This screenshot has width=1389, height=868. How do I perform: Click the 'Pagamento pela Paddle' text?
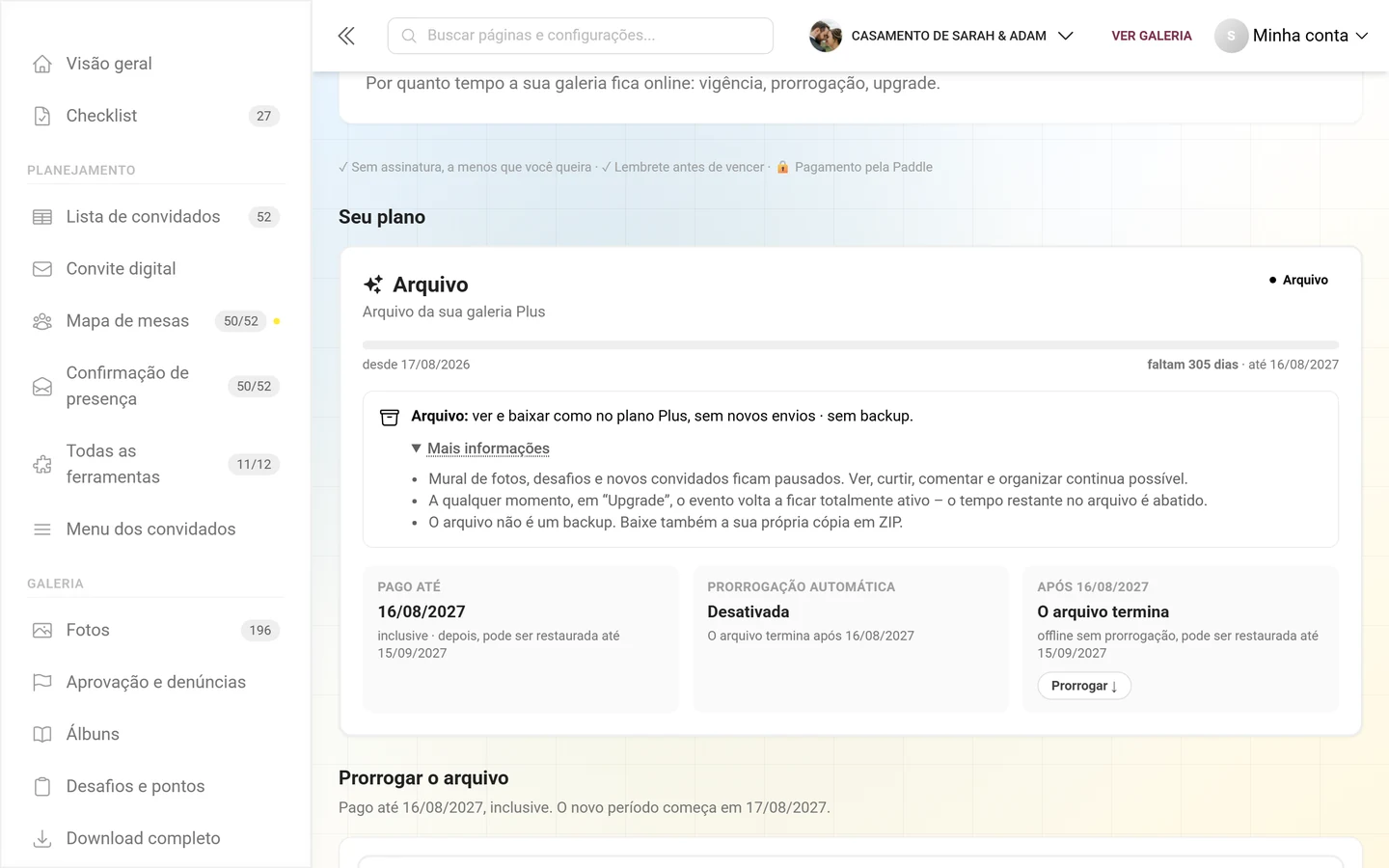[863, 167]
